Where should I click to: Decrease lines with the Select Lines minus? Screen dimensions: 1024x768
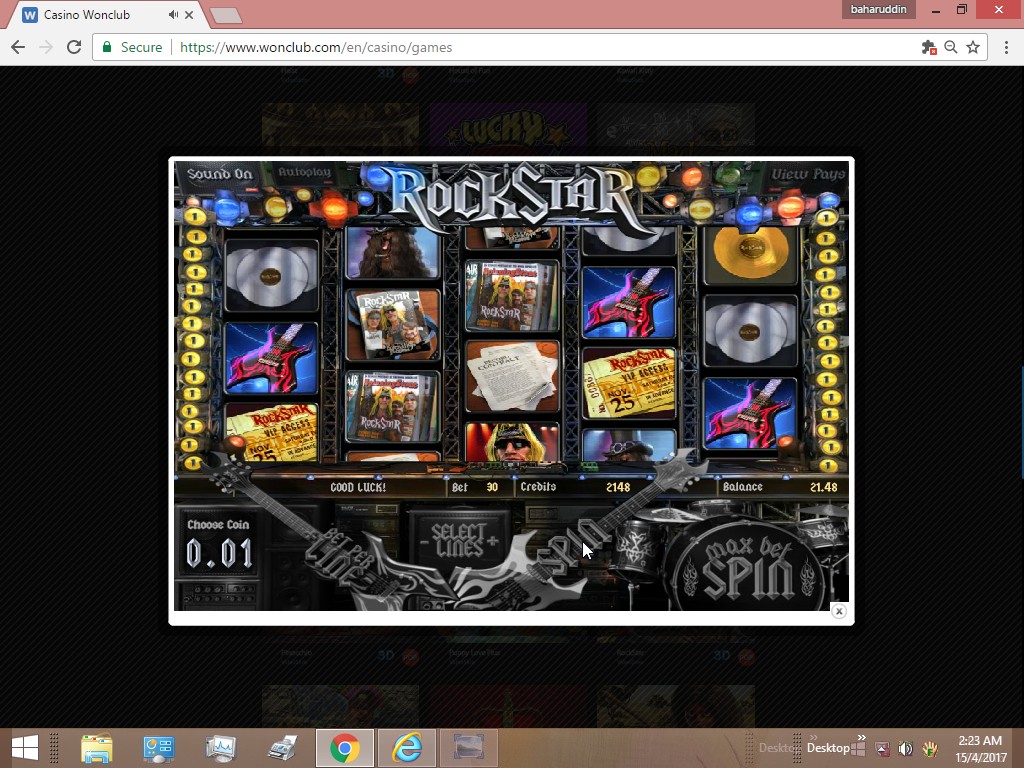[424, 541]
